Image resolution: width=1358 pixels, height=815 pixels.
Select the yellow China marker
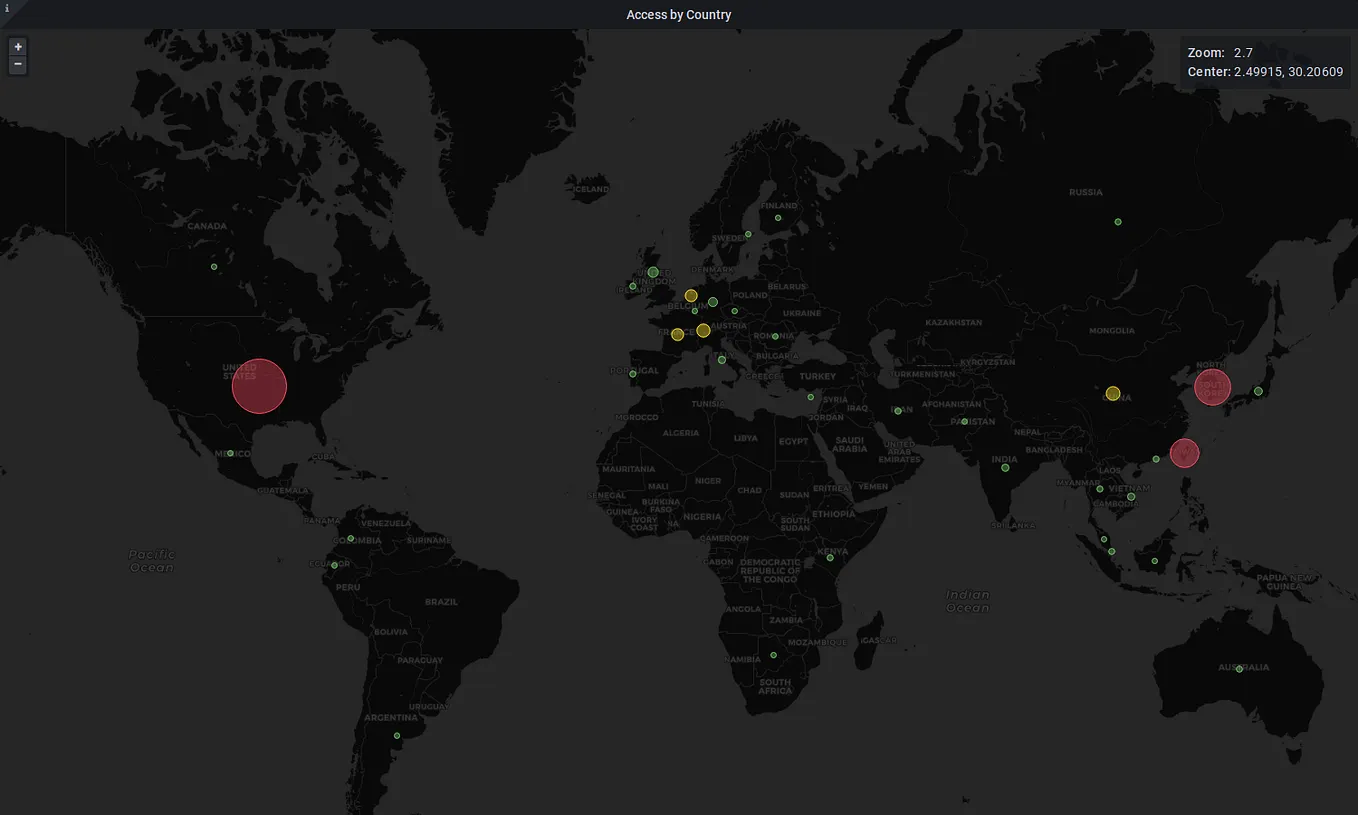(x=1113, y=393)
